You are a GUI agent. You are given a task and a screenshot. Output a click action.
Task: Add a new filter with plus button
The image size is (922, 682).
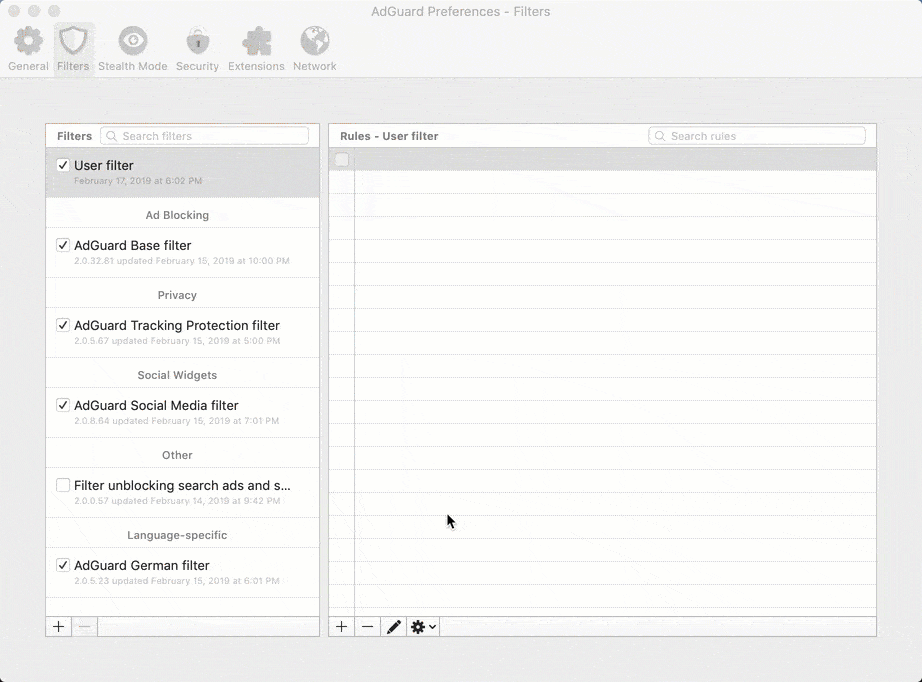tap(59, 627)
